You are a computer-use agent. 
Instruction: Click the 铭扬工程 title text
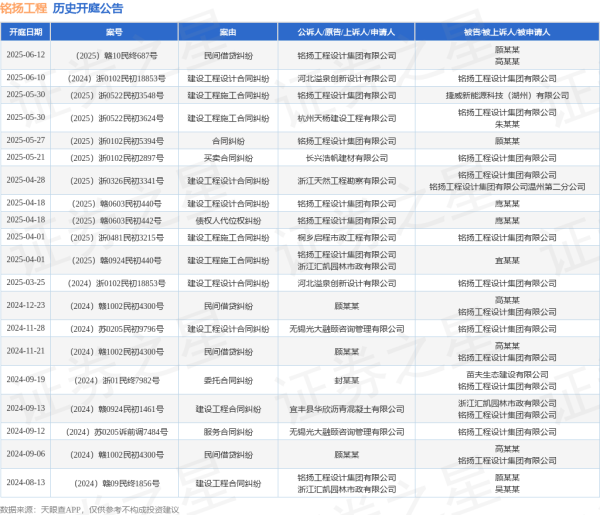[23, 8]
